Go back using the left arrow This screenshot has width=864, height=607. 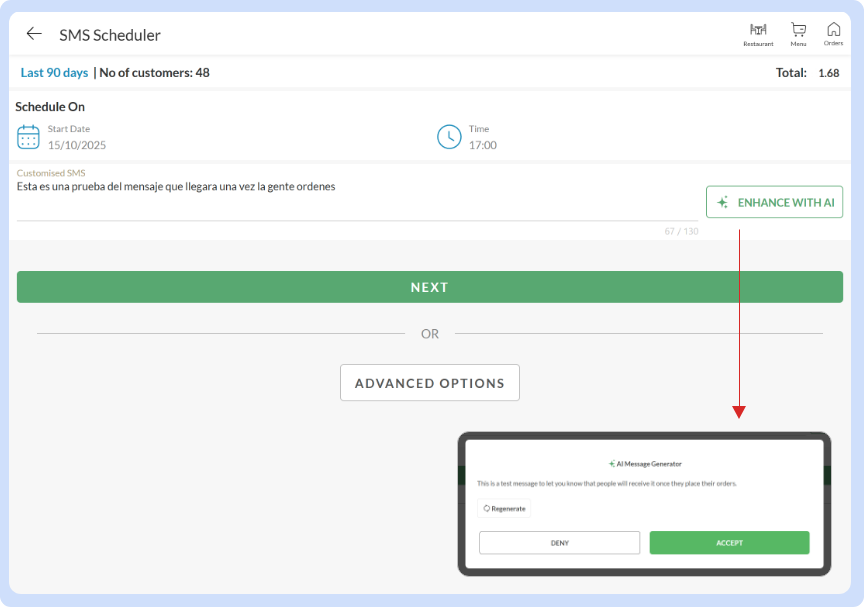coord(34,34)
